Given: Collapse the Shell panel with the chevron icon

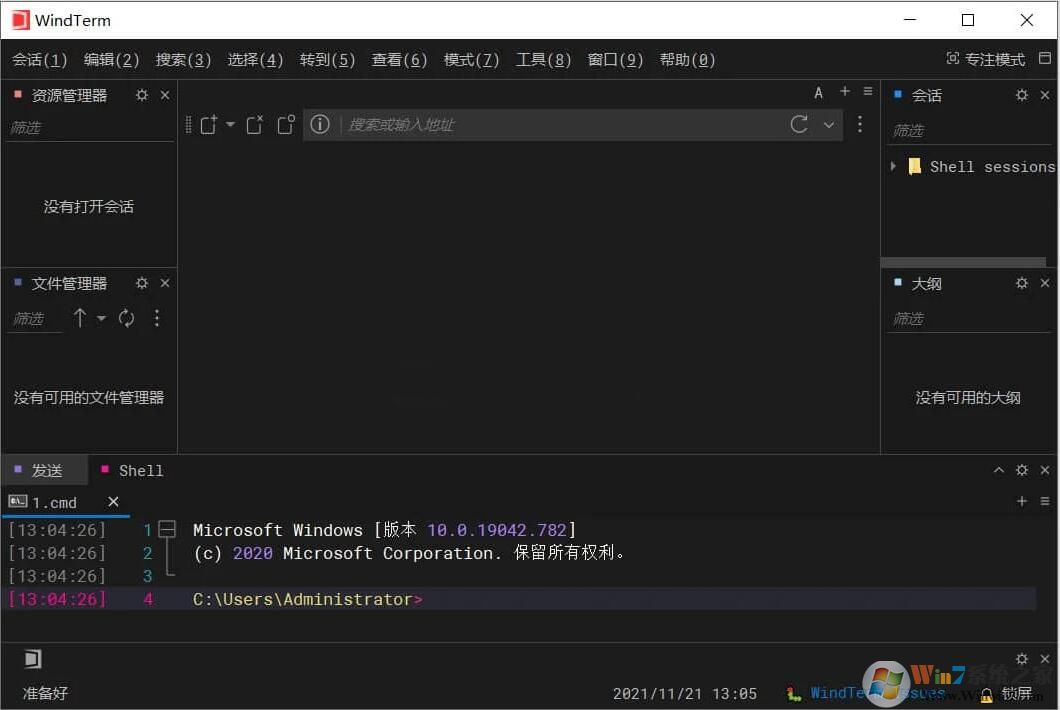Looking at the screenshot, I should pos(998,469).
